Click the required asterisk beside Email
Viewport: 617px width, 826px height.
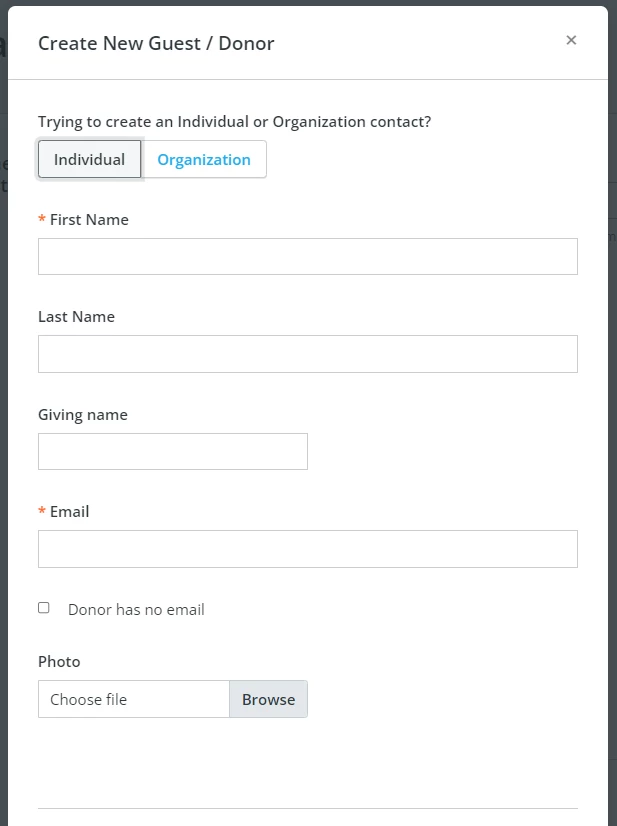click(40, 511)
